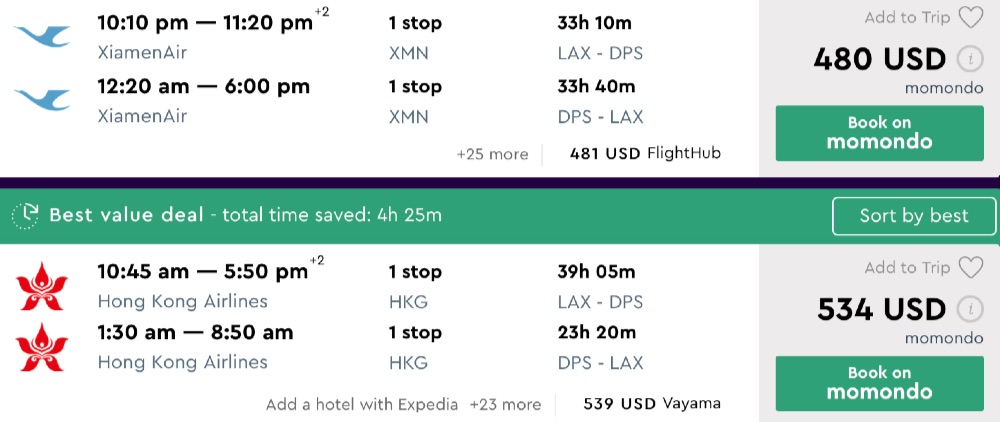The width and height of the screenshot is (1000, 422).
Task: Click info icon beside 534 USD price
Action: [969, 309]
